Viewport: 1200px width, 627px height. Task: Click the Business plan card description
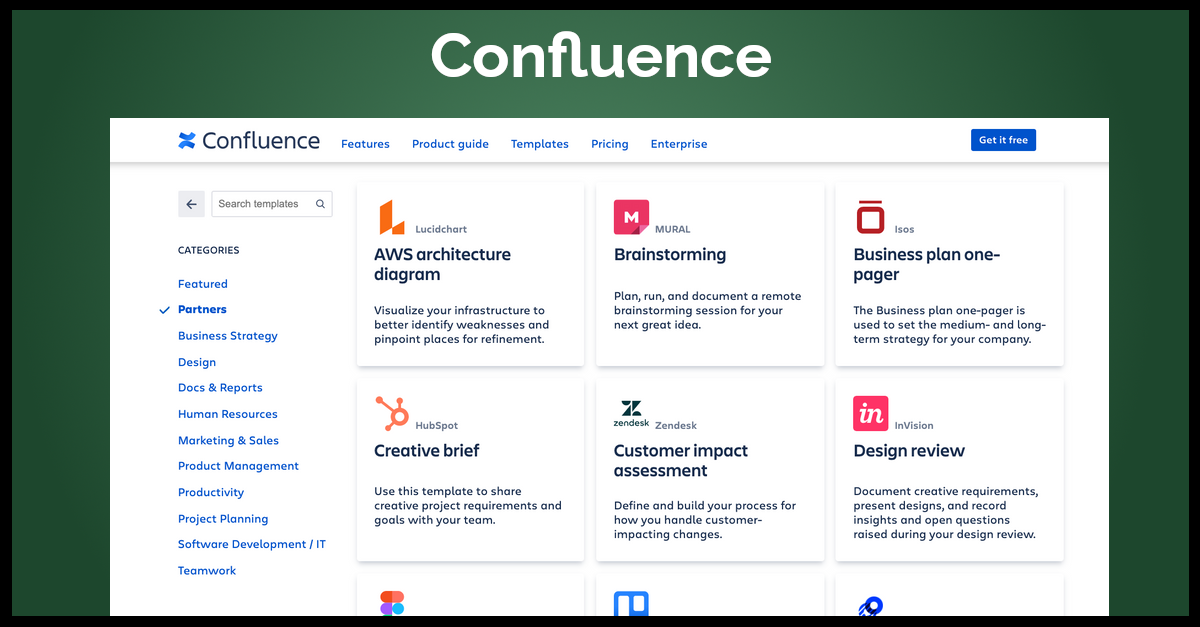(950, 325)
